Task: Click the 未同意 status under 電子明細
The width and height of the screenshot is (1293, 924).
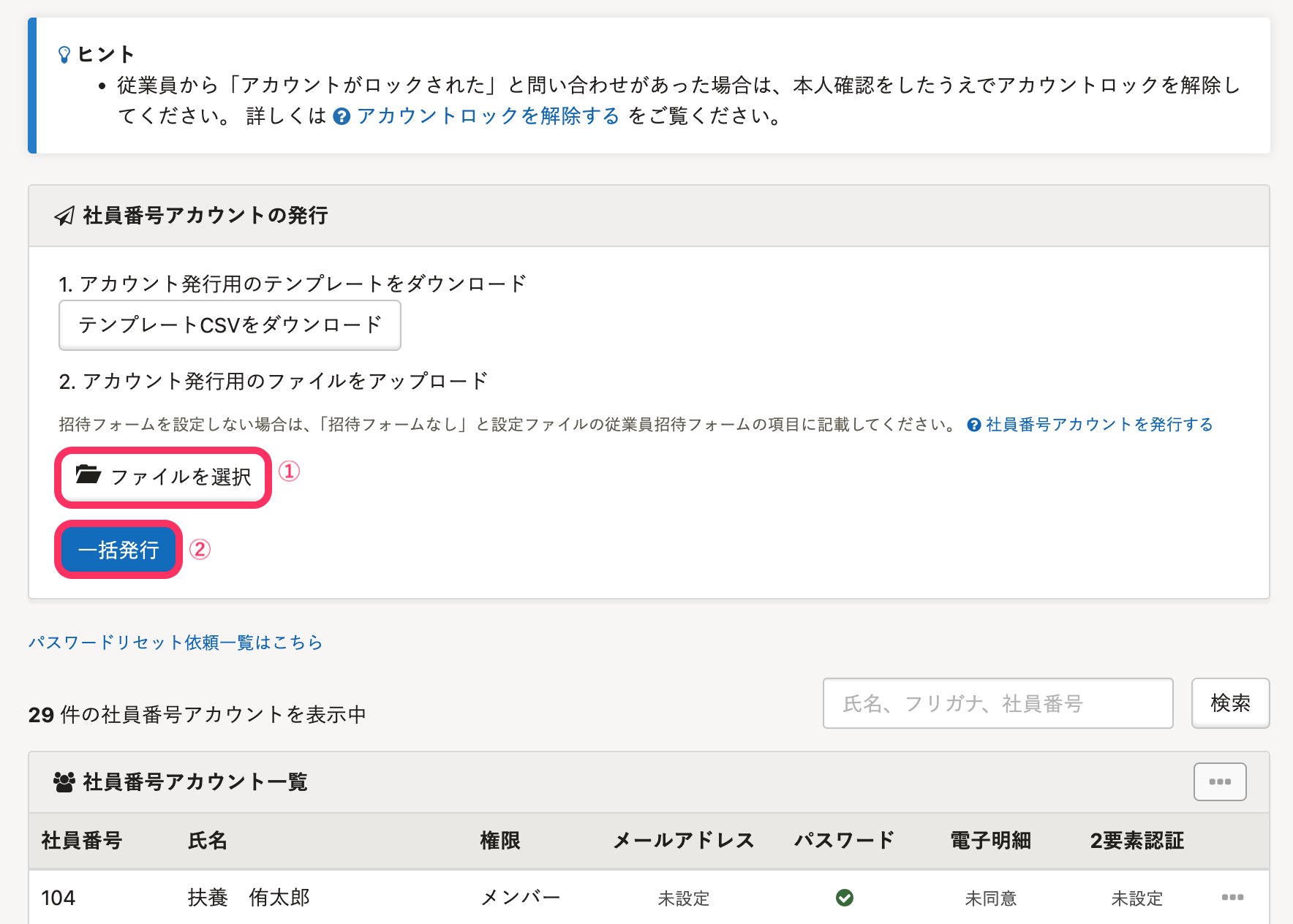Action: click(990, 898)
